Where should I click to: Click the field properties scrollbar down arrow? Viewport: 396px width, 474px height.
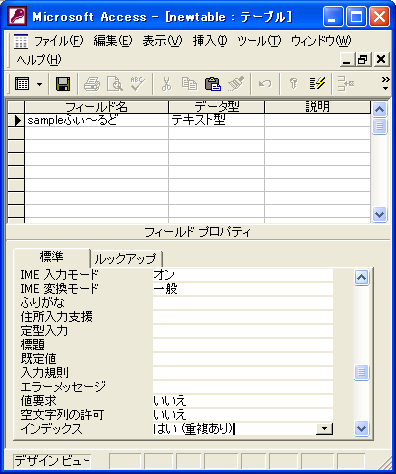pos(362,428)
